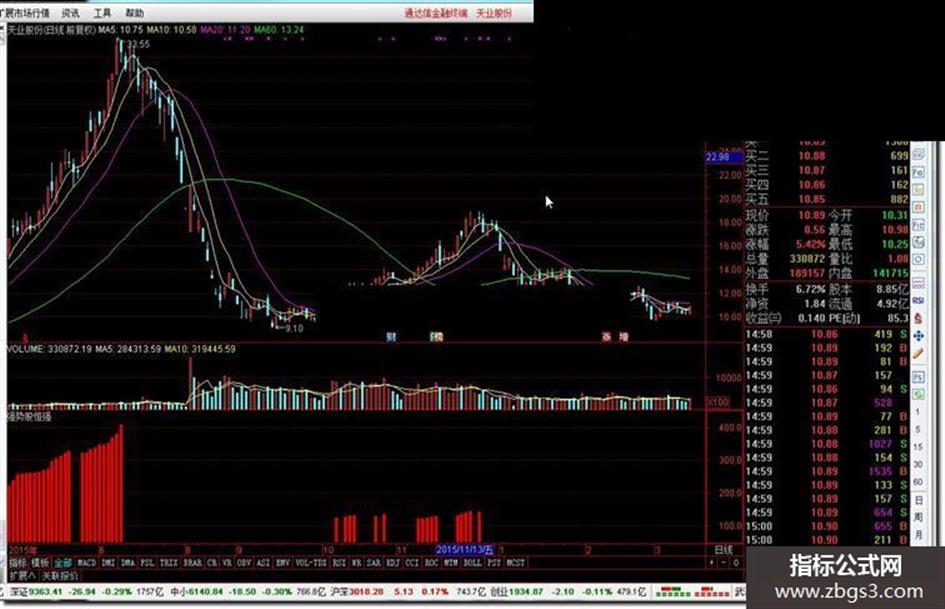Open the 工具 menu
Viewport: 945px width, 609px height.
[102, 13]
